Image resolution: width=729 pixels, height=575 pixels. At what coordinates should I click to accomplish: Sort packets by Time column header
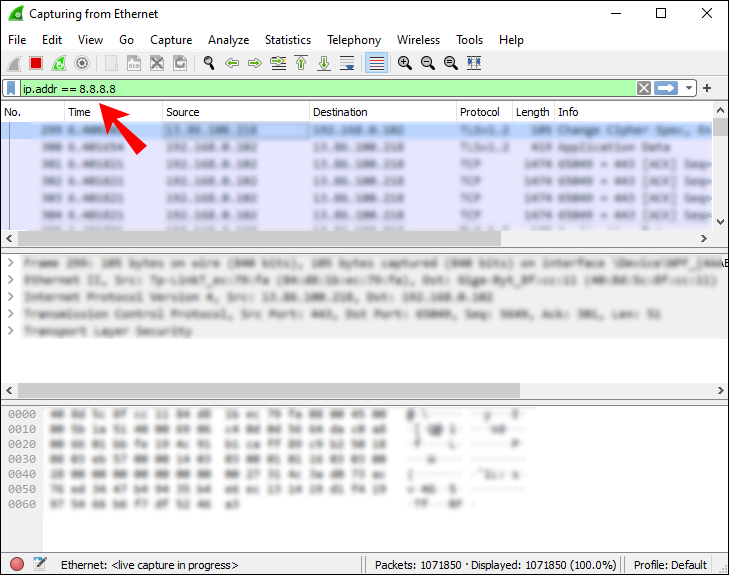pos(113,112)
